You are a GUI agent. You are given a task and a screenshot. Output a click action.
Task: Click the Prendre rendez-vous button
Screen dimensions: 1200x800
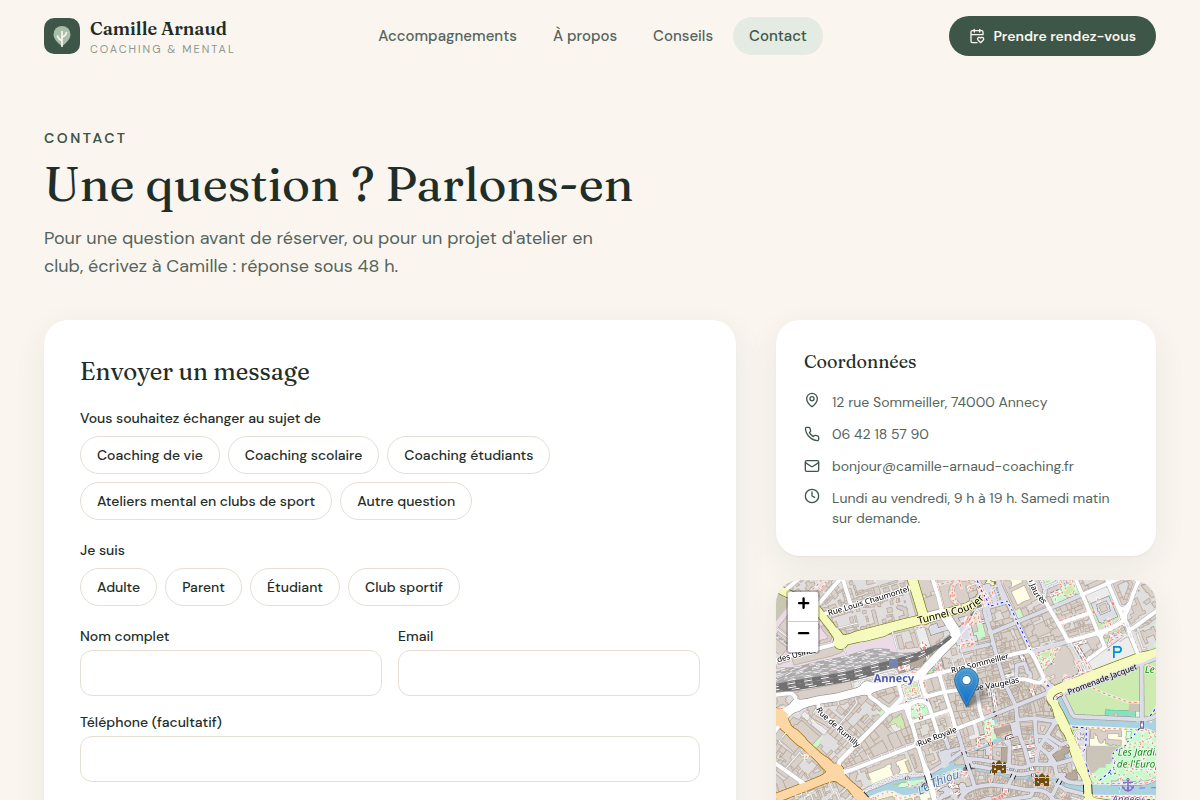1052,36
